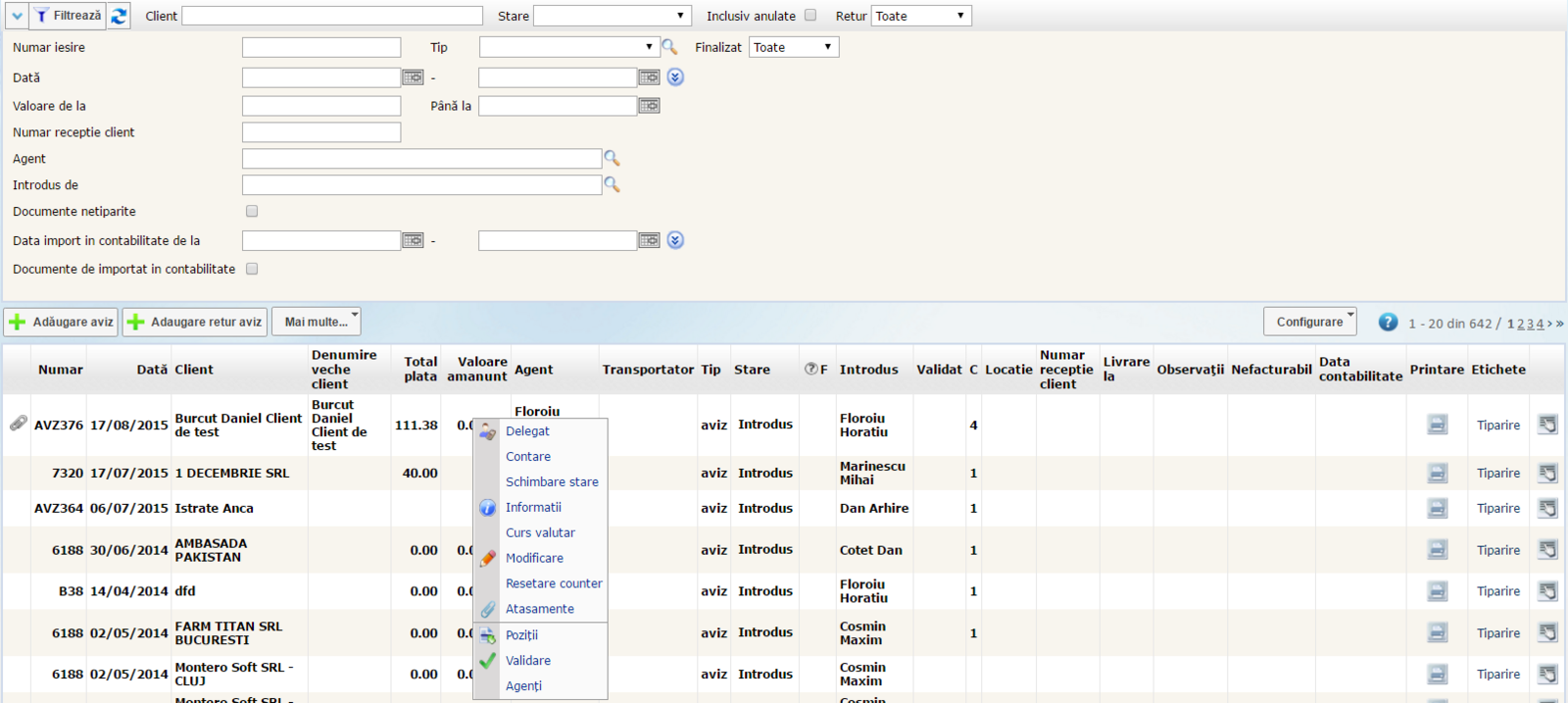Click into the Client text field

(x=332, y=16)
